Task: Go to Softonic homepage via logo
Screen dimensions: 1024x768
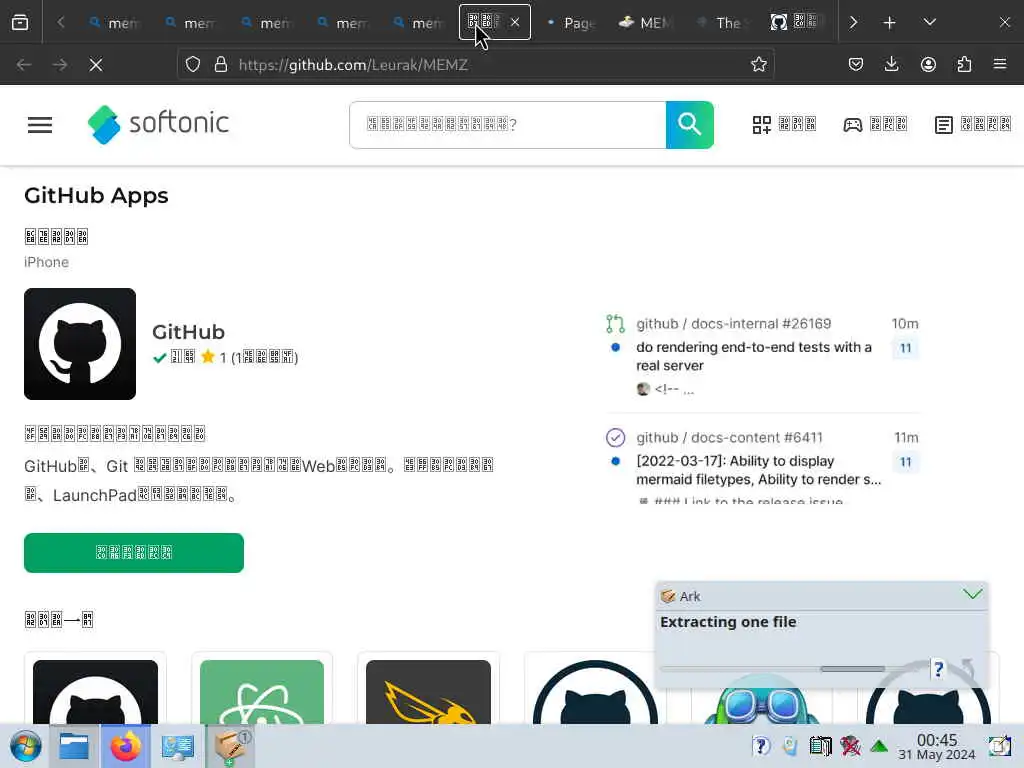Action: [x=159, y=124]
